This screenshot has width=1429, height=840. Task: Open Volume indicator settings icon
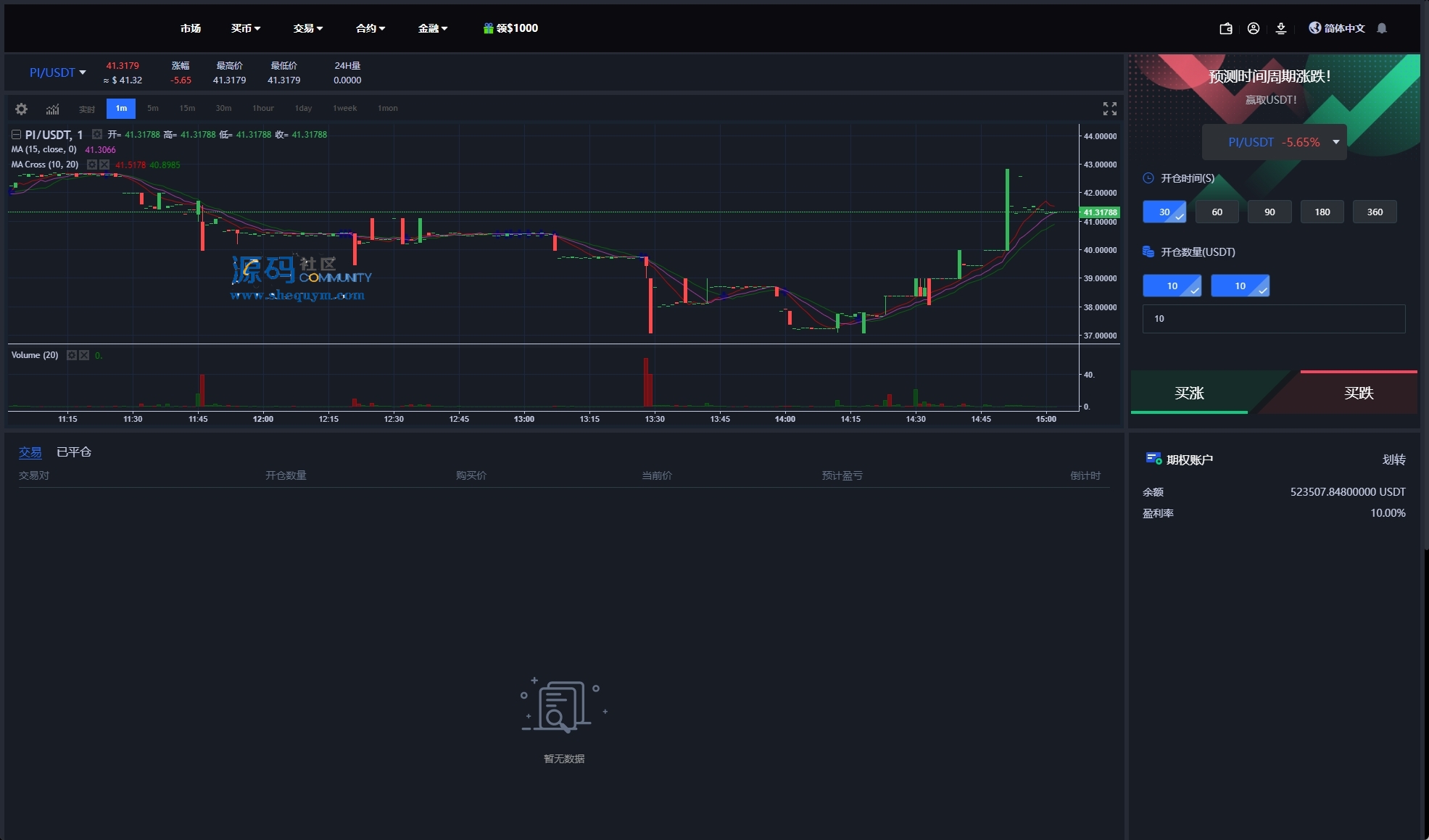click(x=72, y=355)
